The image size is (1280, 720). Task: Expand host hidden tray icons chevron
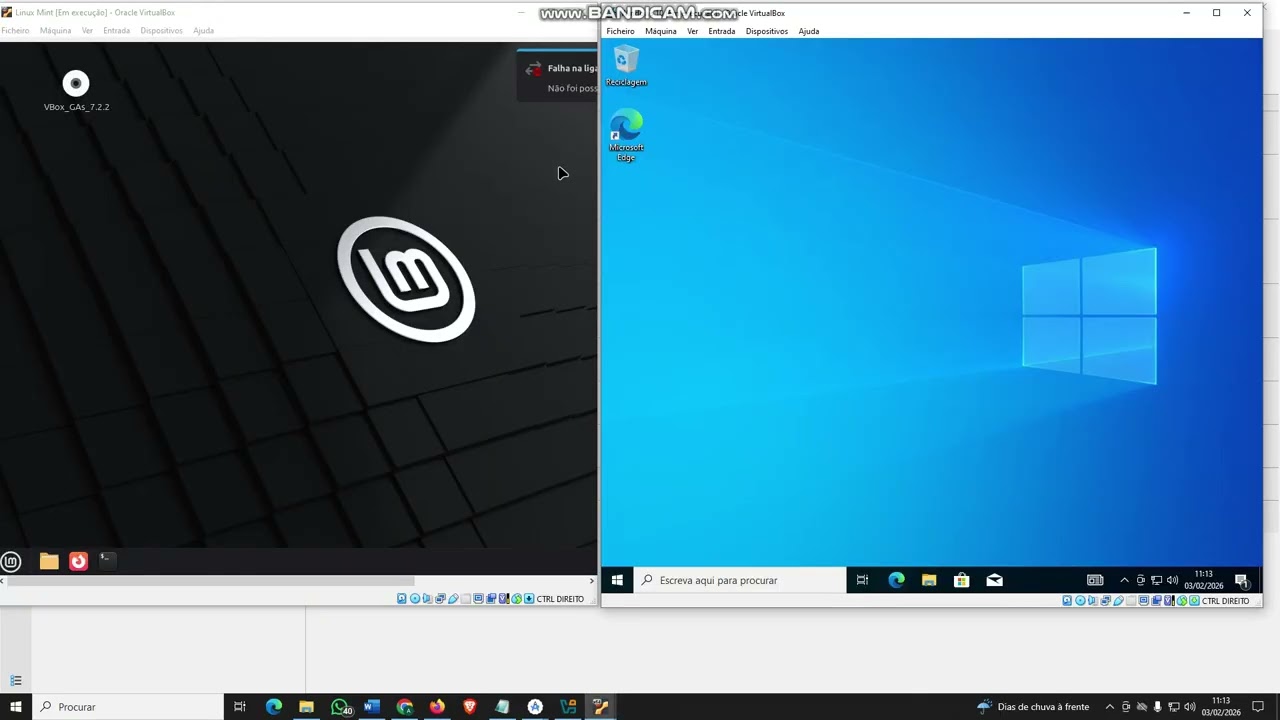click(1110, 707)
